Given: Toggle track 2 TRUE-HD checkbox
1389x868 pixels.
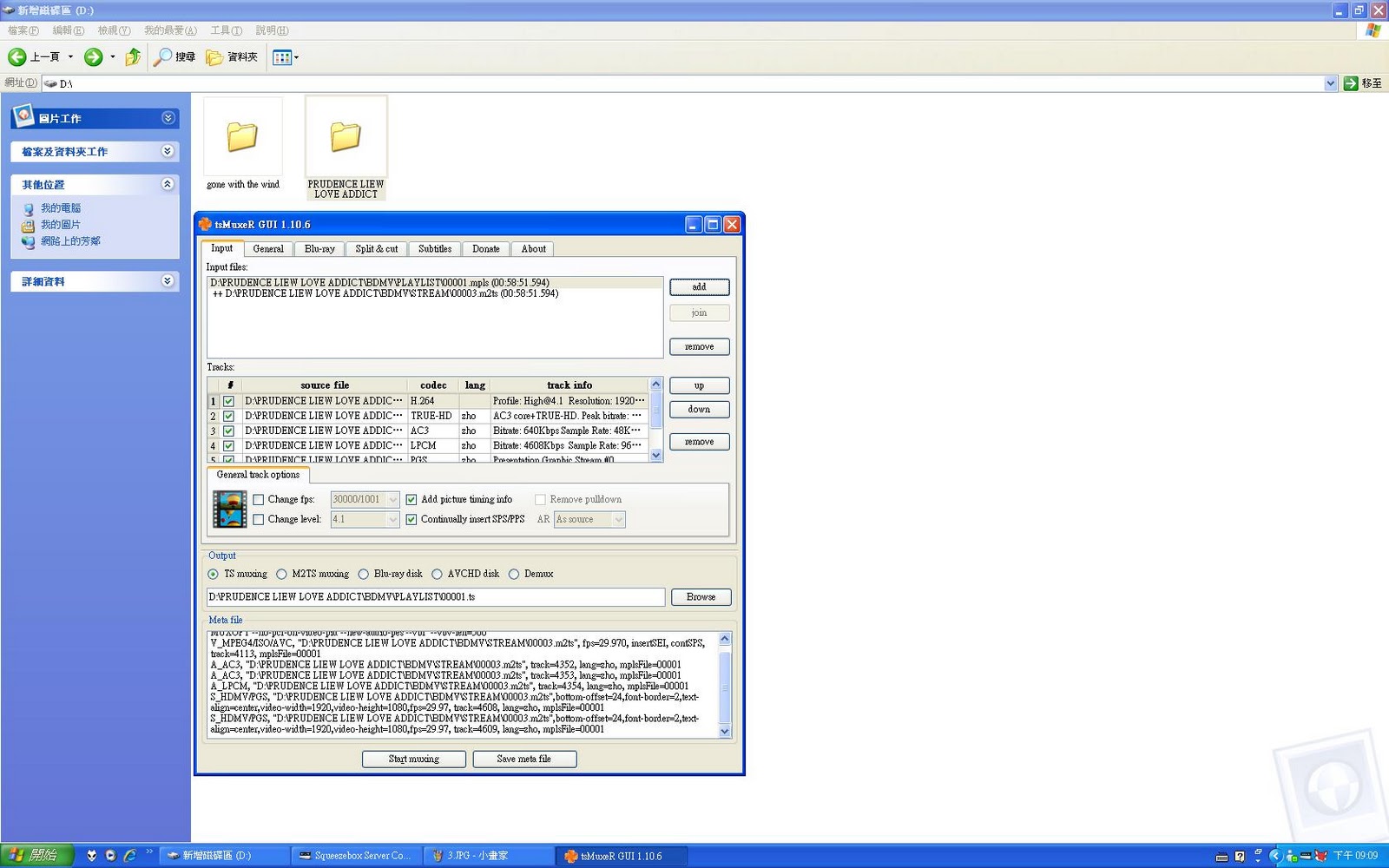Looking at the screenshot, I should click(x=228, y=416).
